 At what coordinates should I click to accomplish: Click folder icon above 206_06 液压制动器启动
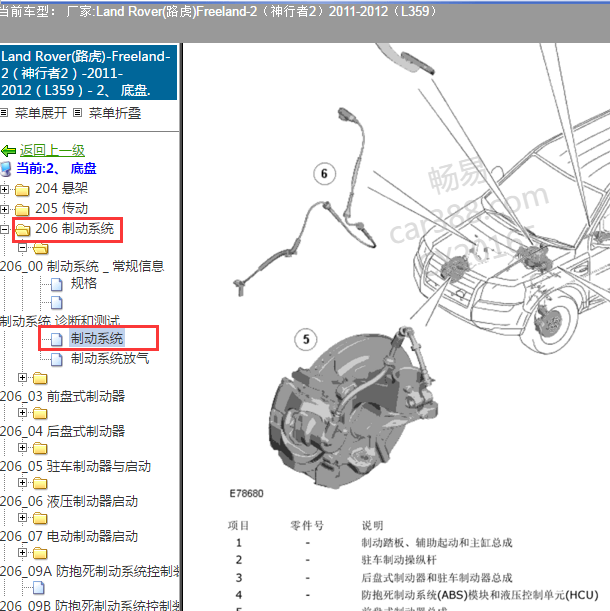(x=40, y=484)
